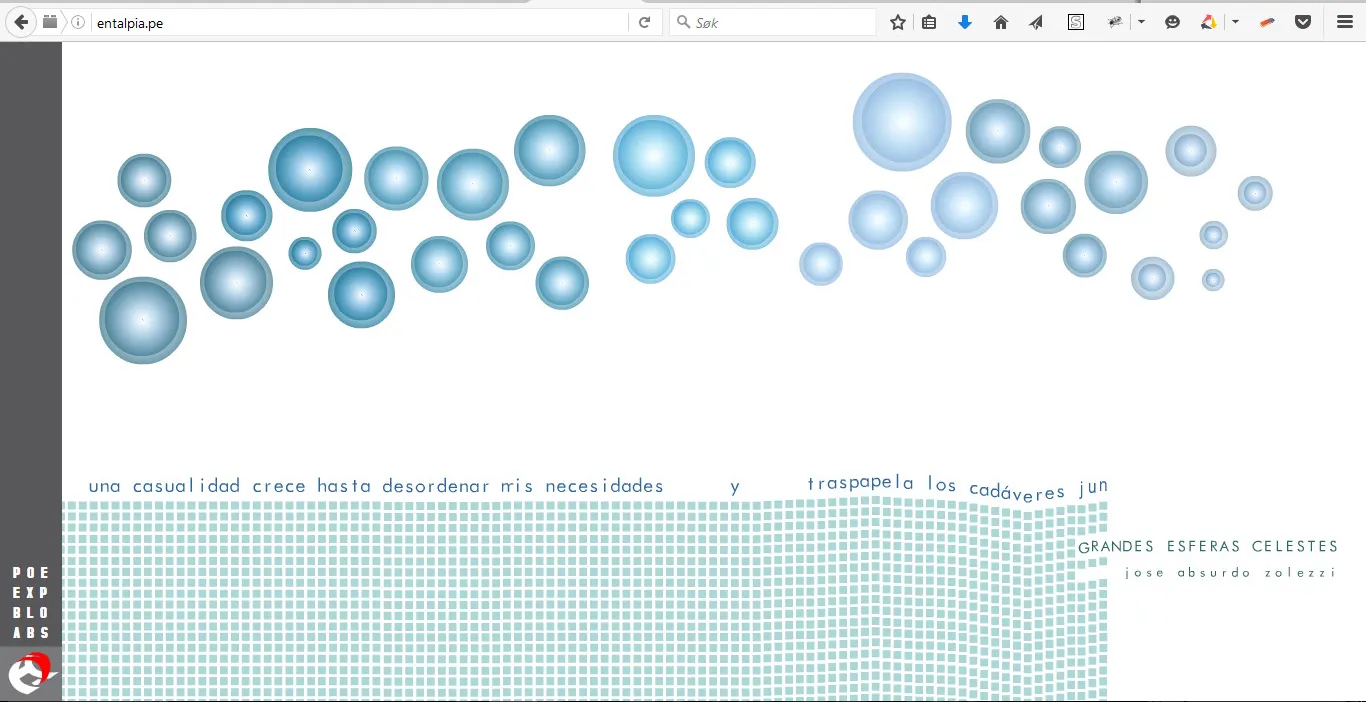This screenshot has width=1366, height=702.
Task: Expand dropdown arrow beside the bug extension icon
Action: coord(1141,22)
